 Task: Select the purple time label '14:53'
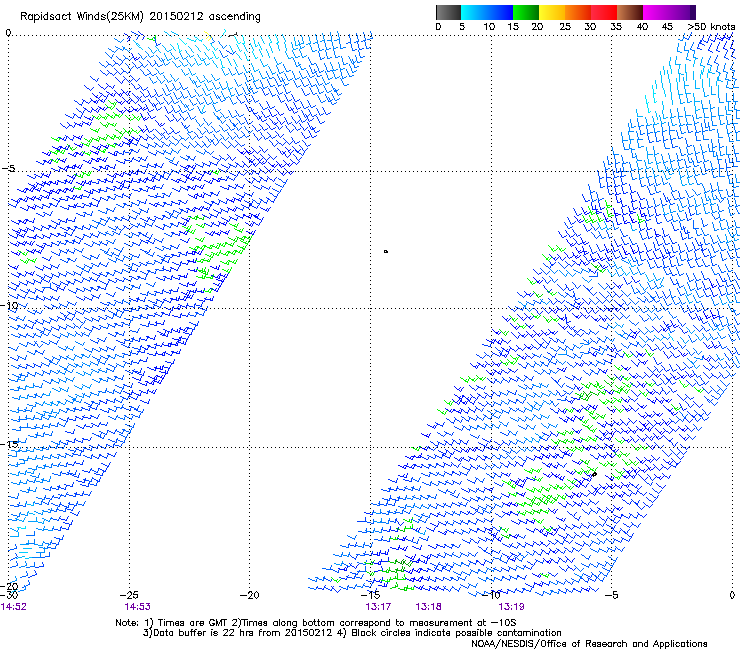point(137,607)
